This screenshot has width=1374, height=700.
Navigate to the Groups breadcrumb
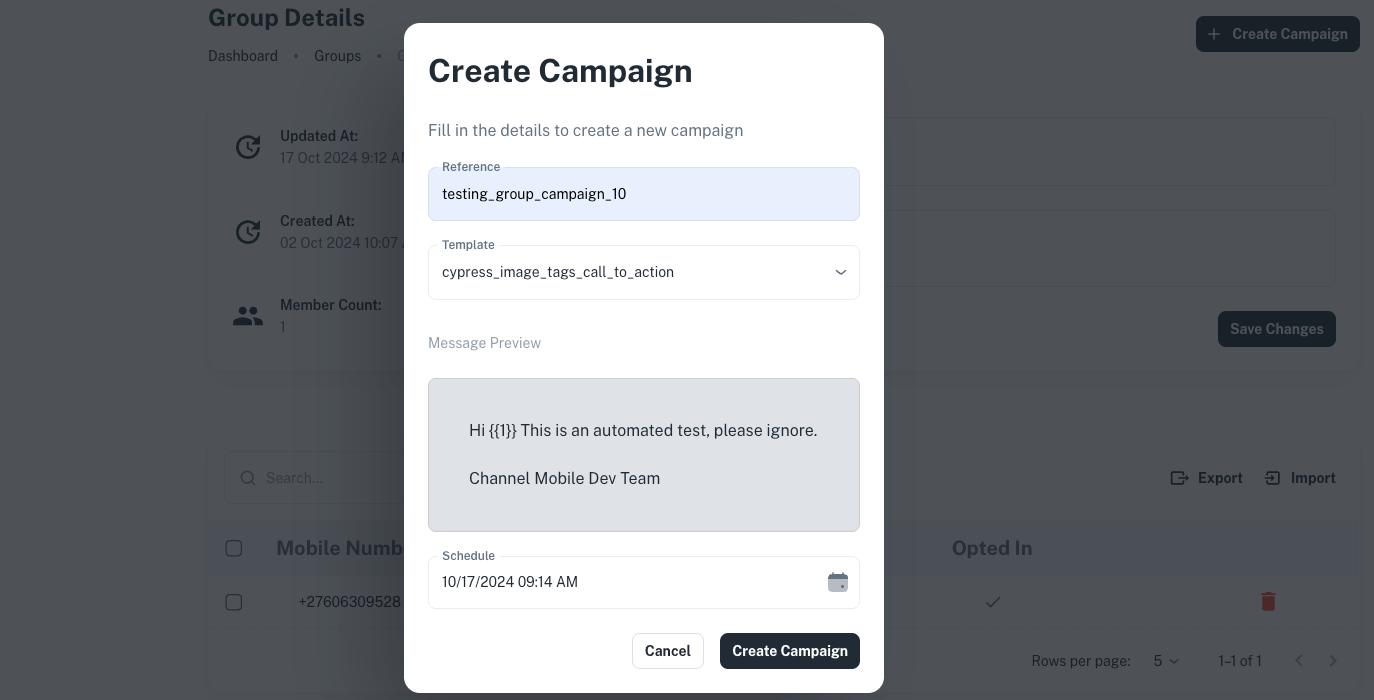coord(337,56)
